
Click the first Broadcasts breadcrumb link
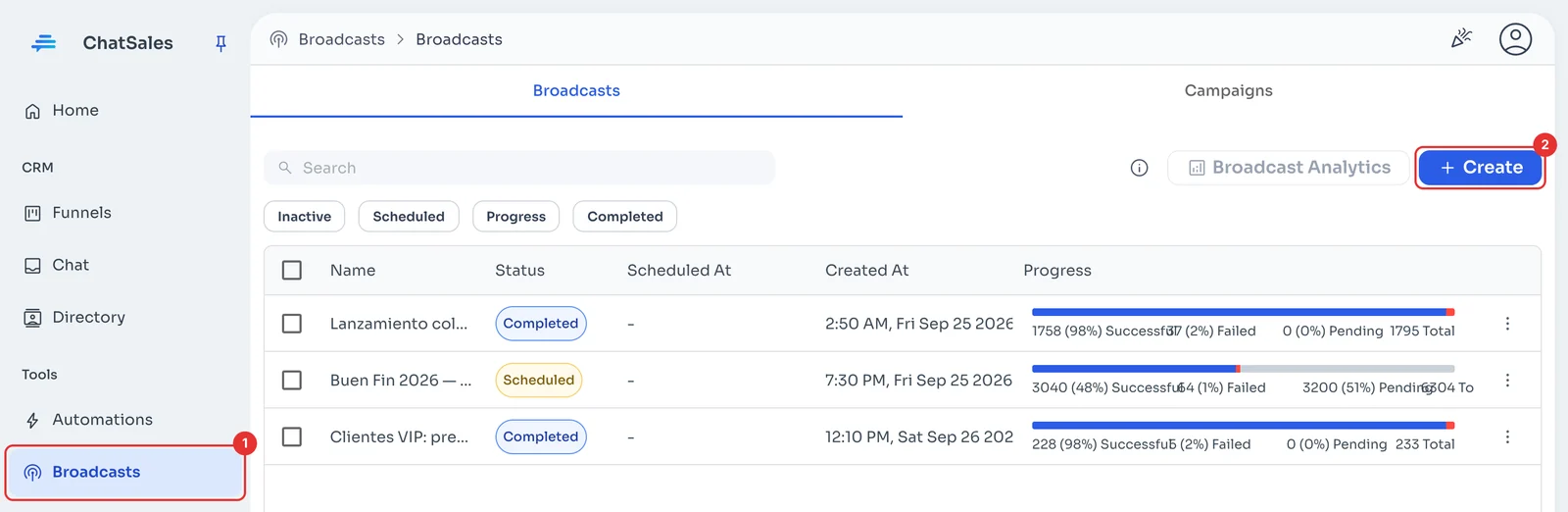click(x=342, y=39)
